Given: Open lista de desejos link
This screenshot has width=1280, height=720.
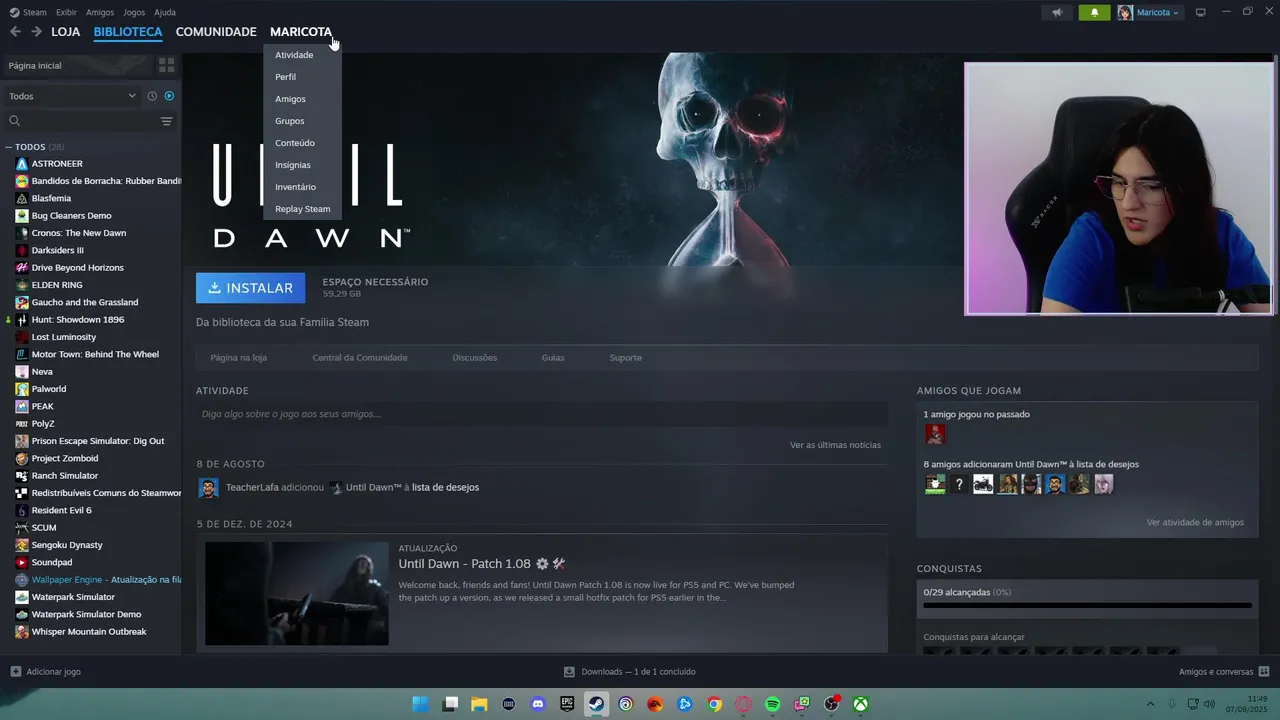Looking at the screenshot, I should pos(445,488).
